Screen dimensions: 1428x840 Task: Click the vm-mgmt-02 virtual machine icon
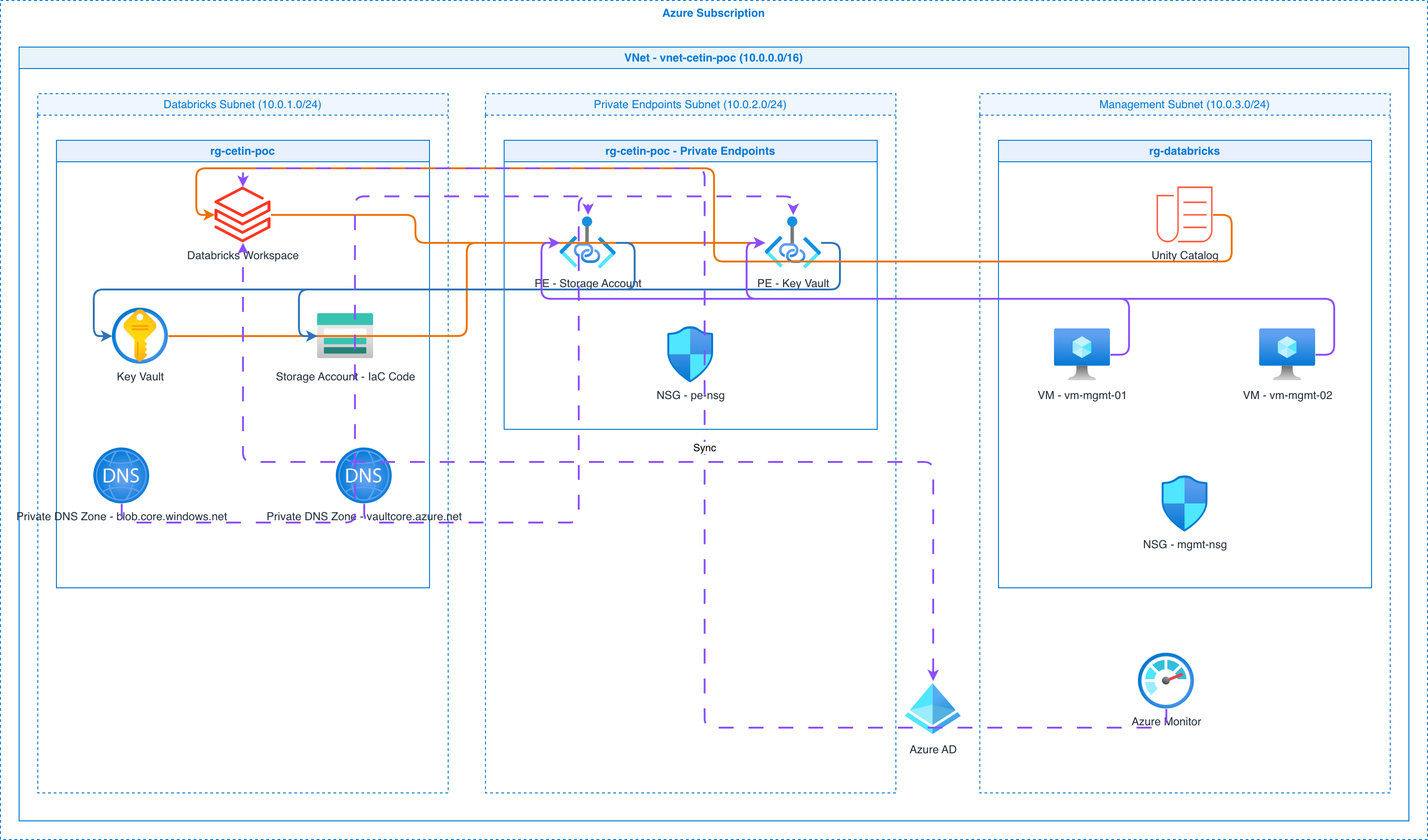[1287, 355]
